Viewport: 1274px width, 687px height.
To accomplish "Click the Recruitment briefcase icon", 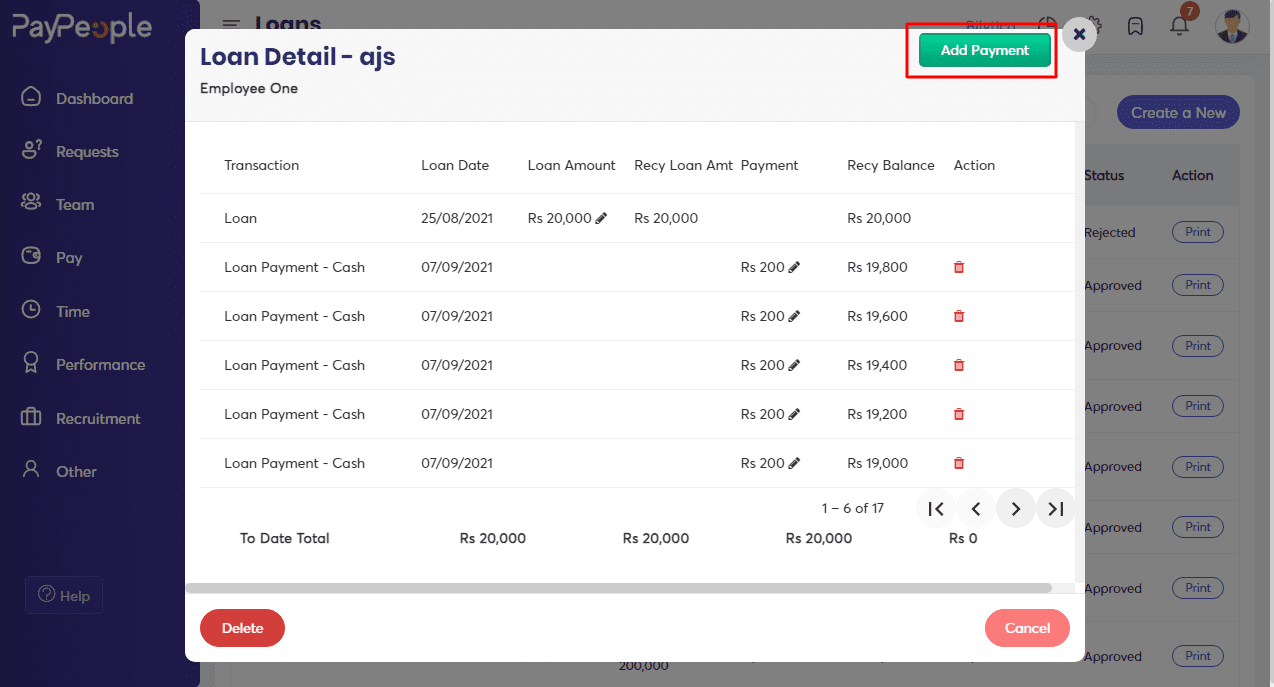I will [31, 417].
